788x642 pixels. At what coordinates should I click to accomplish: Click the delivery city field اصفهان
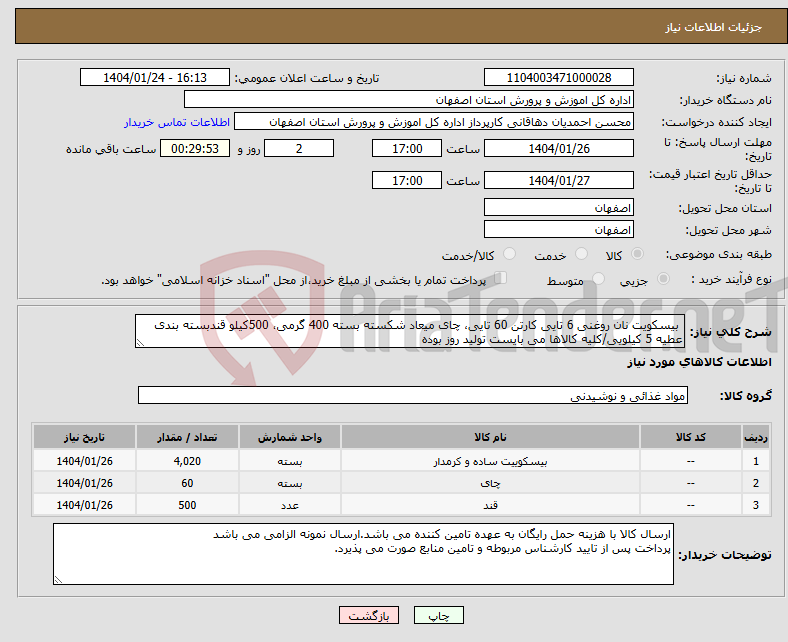click(558, 229)
